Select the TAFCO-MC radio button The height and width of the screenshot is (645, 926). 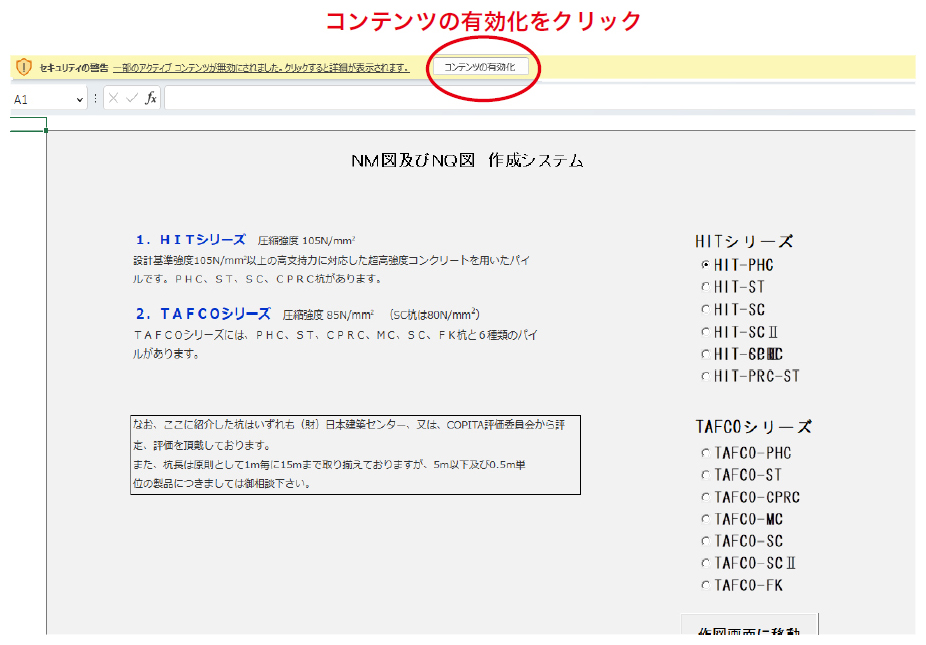[x=705, y=519]
